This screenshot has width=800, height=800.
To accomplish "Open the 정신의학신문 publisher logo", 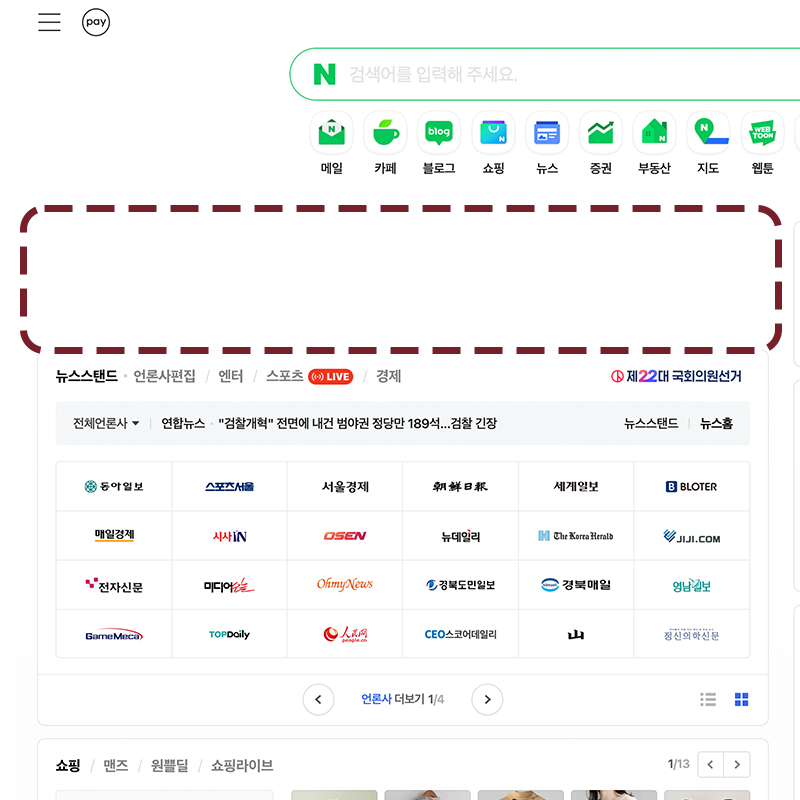I will point(691,634).
